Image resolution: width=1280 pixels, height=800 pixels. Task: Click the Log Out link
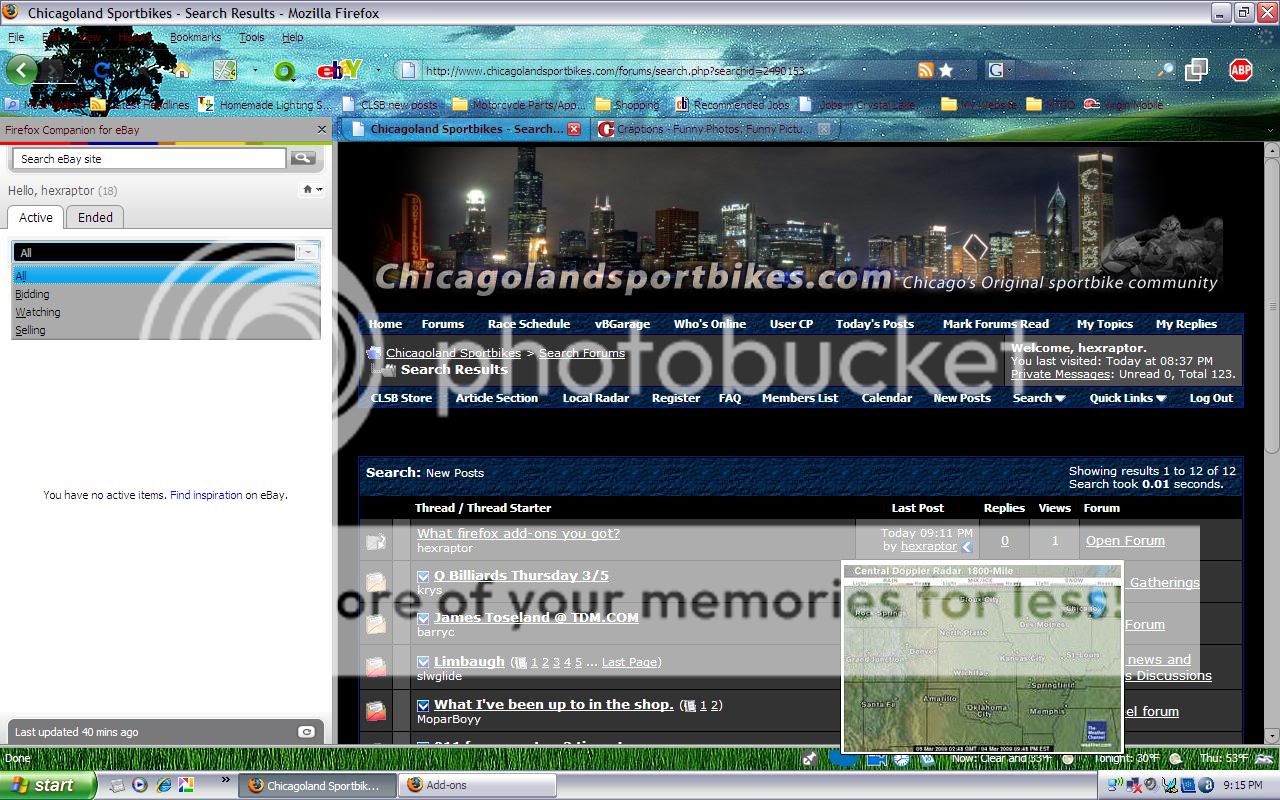(1211, 398)
